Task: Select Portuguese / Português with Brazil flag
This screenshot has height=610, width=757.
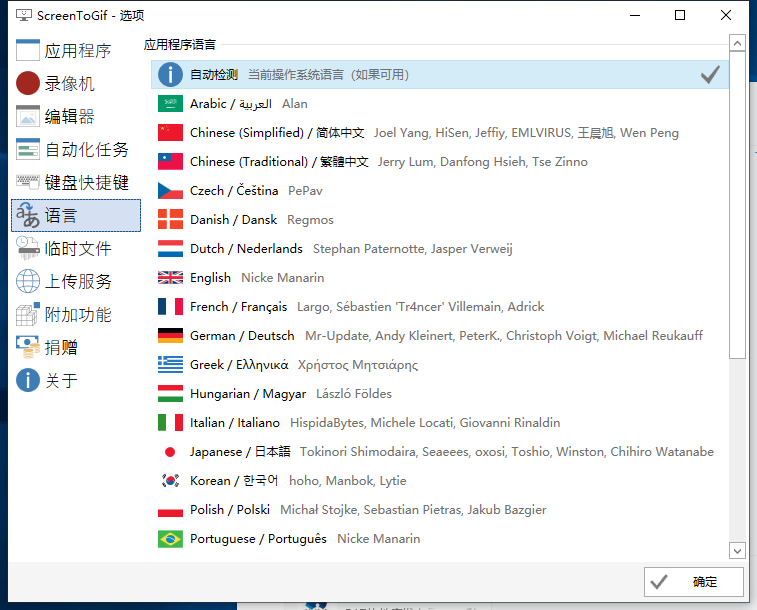Action: 440,539
